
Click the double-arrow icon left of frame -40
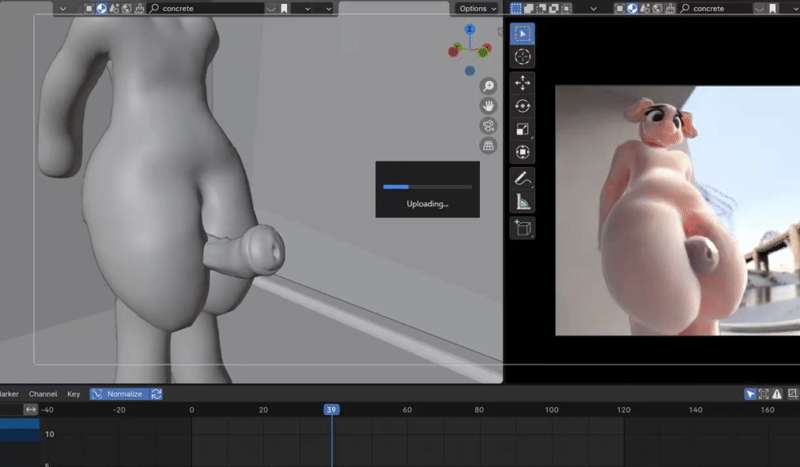point(31,409)
